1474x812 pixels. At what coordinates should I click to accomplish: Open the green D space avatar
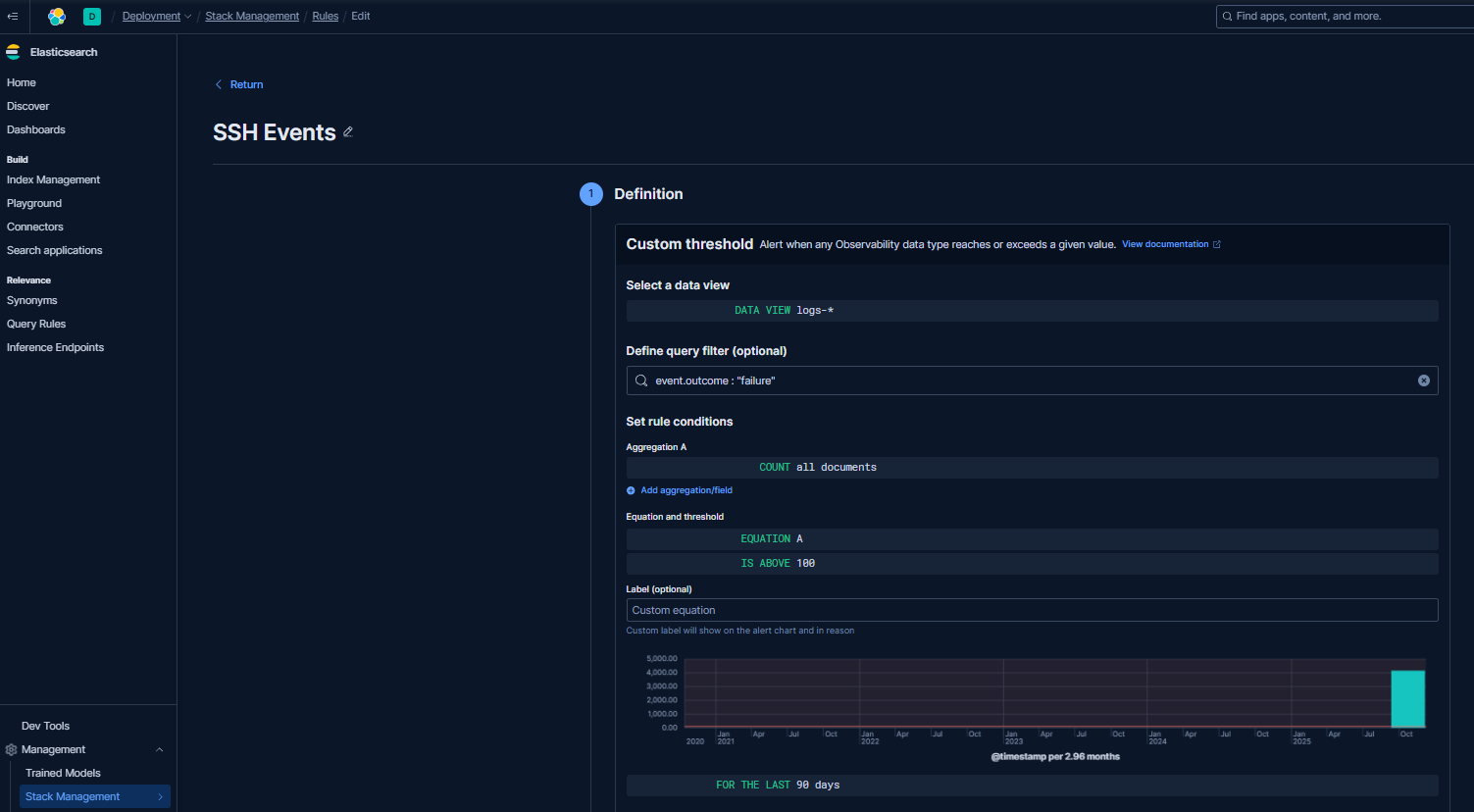92,17
